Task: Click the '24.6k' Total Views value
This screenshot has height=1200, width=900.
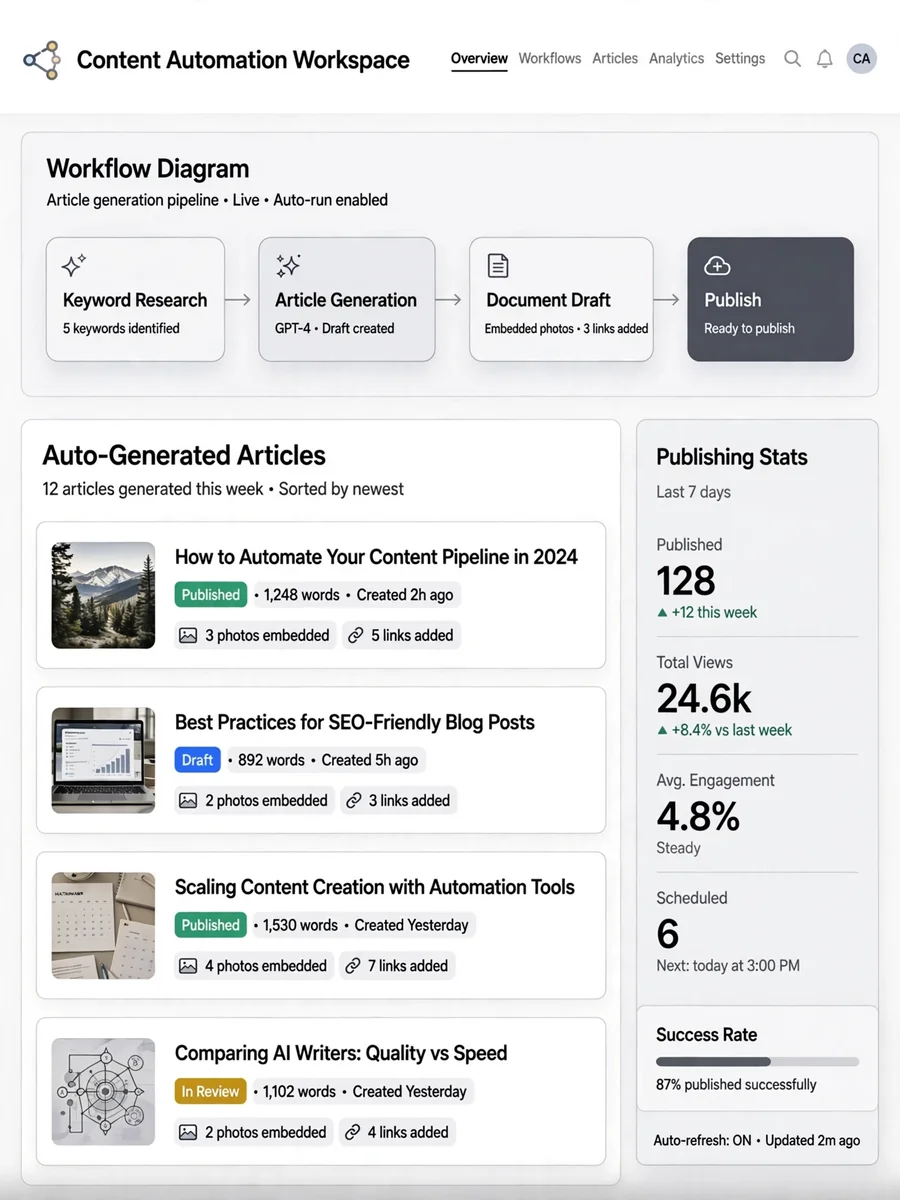Action: pos(704,698)
